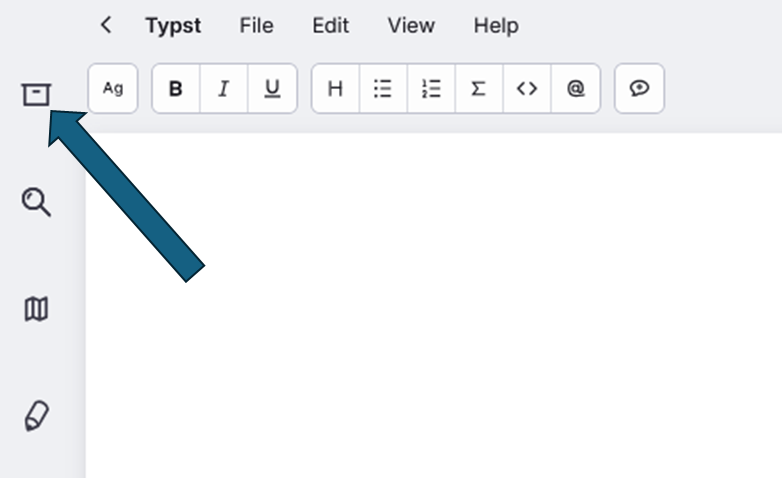Insert a code block with angle brackets icon
Viewport: 782px width, 478px height.
pyautogui.click(x=527, y=89)
